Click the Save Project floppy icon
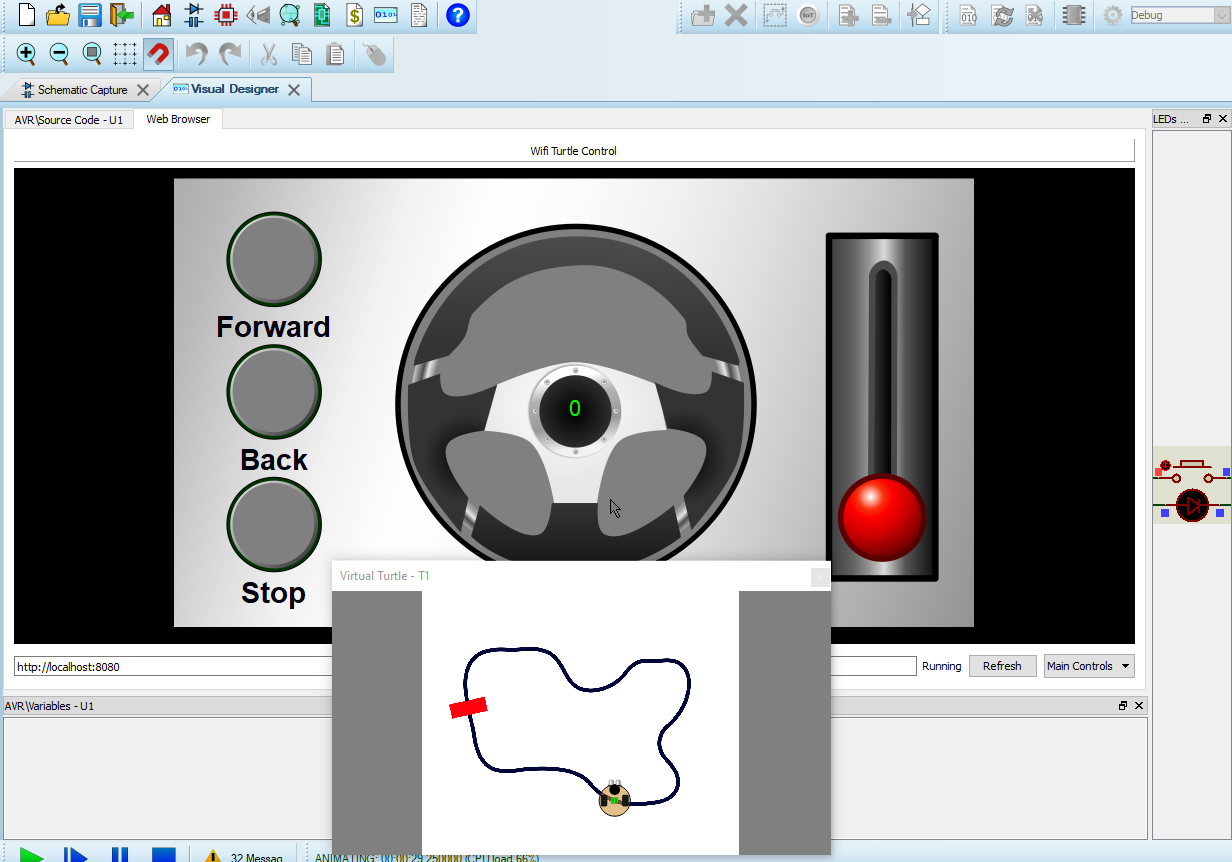The image size is (1232, 862). [x=90, y=15]
